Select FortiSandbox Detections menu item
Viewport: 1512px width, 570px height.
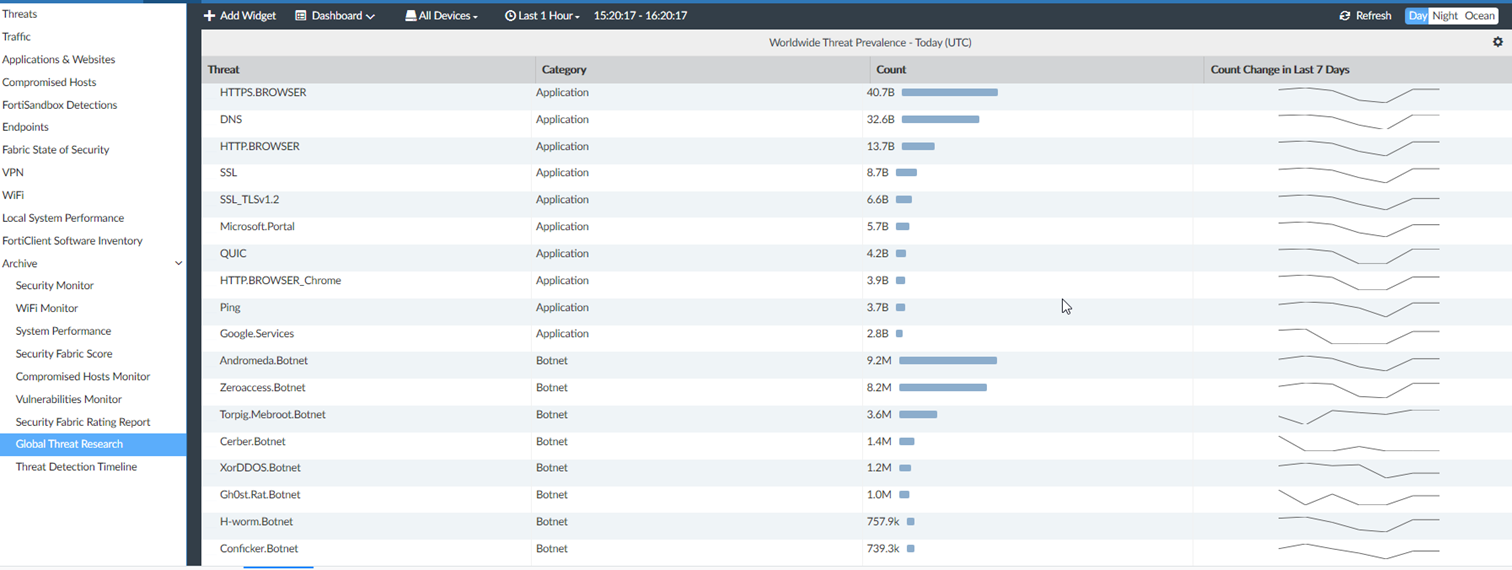pyautogui.click(x=59, y=105)
